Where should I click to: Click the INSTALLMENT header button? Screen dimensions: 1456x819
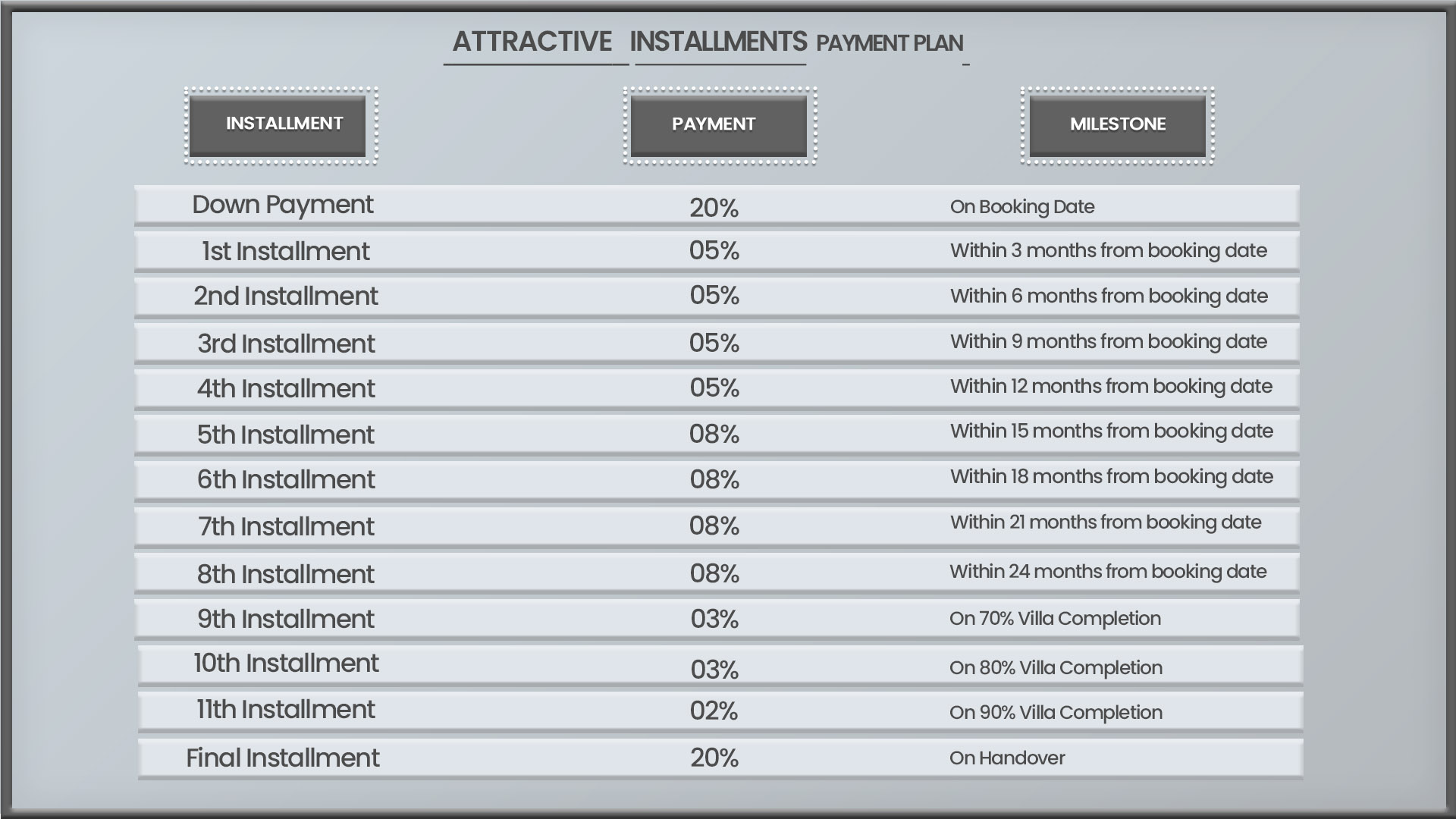coord(278,125)
